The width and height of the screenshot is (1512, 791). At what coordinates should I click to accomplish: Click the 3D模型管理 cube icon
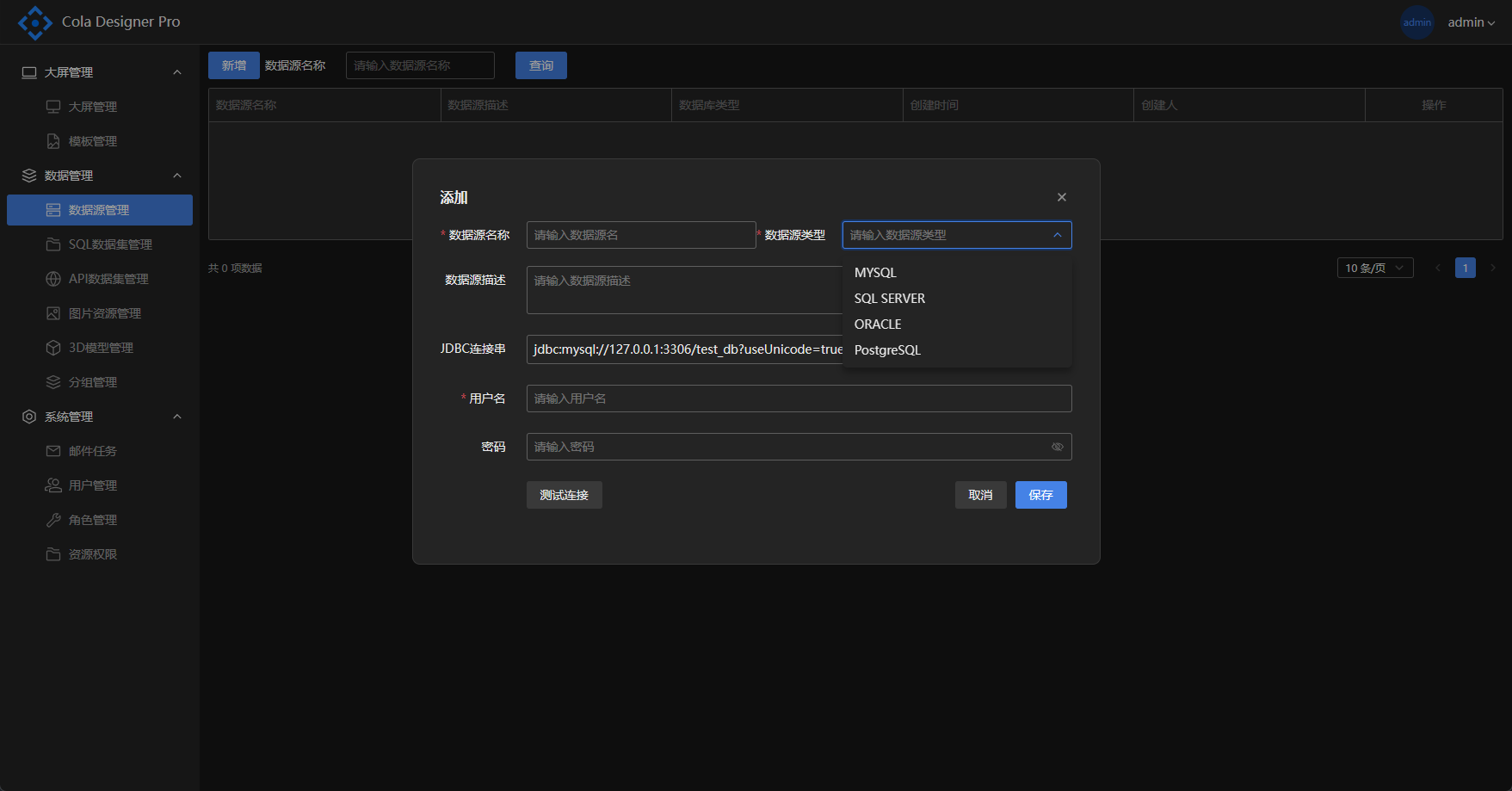tap(53, 348)
